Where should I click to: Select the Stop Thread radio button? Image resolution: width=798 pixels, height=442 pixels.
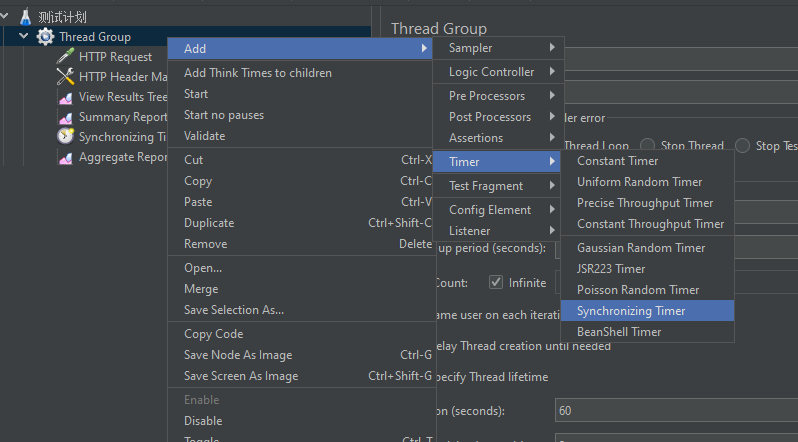coord(648,146)
